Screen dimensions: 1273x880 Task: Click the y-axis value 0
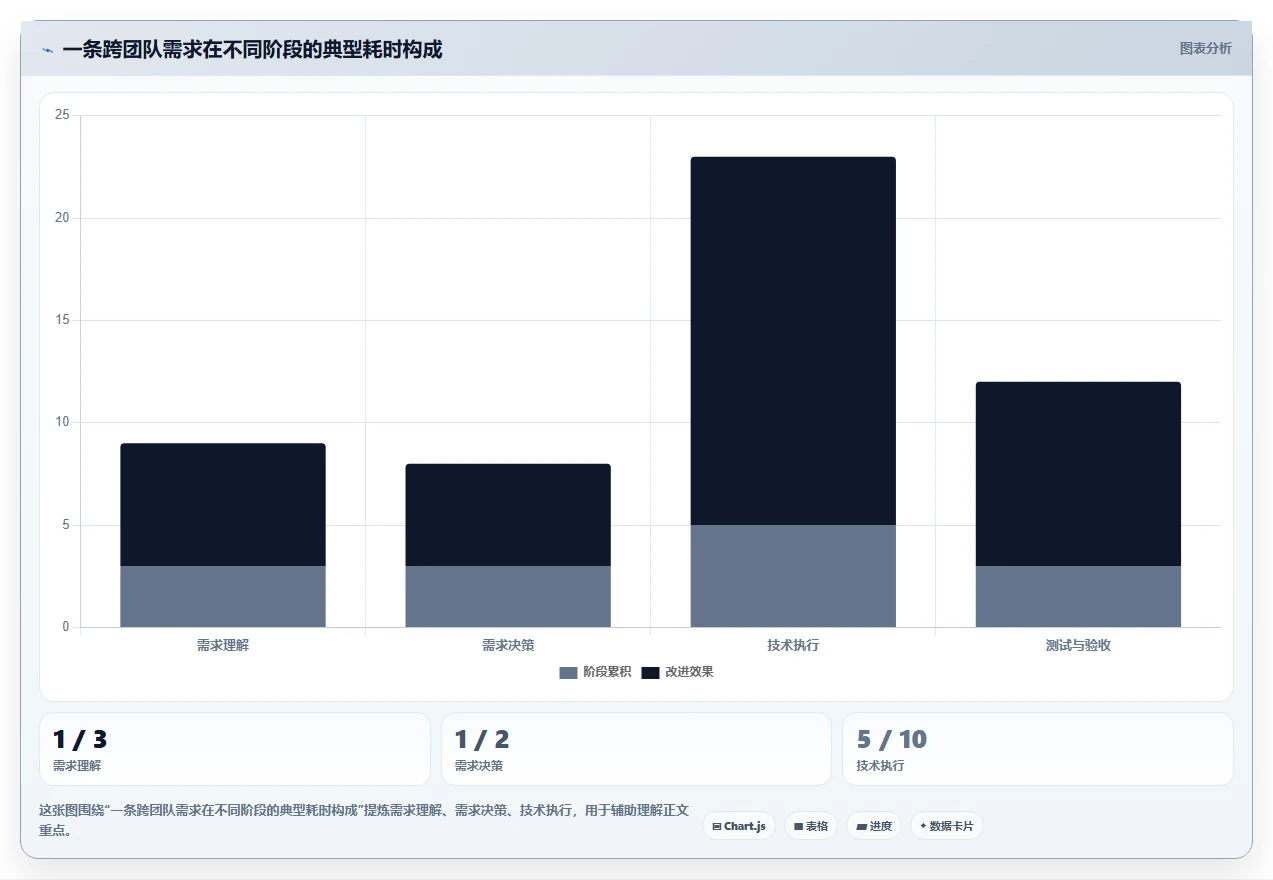[66, 627]
